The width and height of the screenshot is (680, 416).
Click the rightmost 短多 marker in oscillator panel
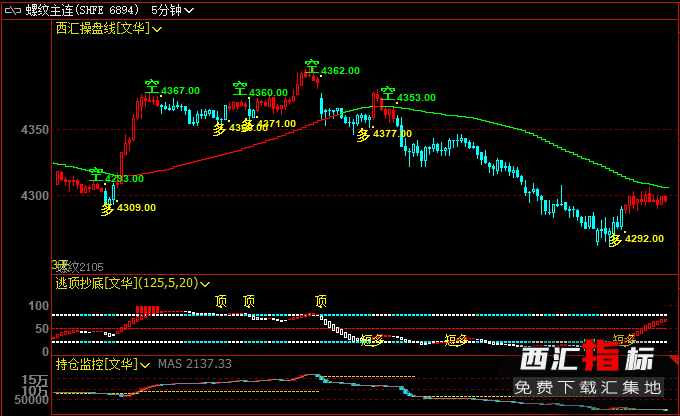click(624, 339)
